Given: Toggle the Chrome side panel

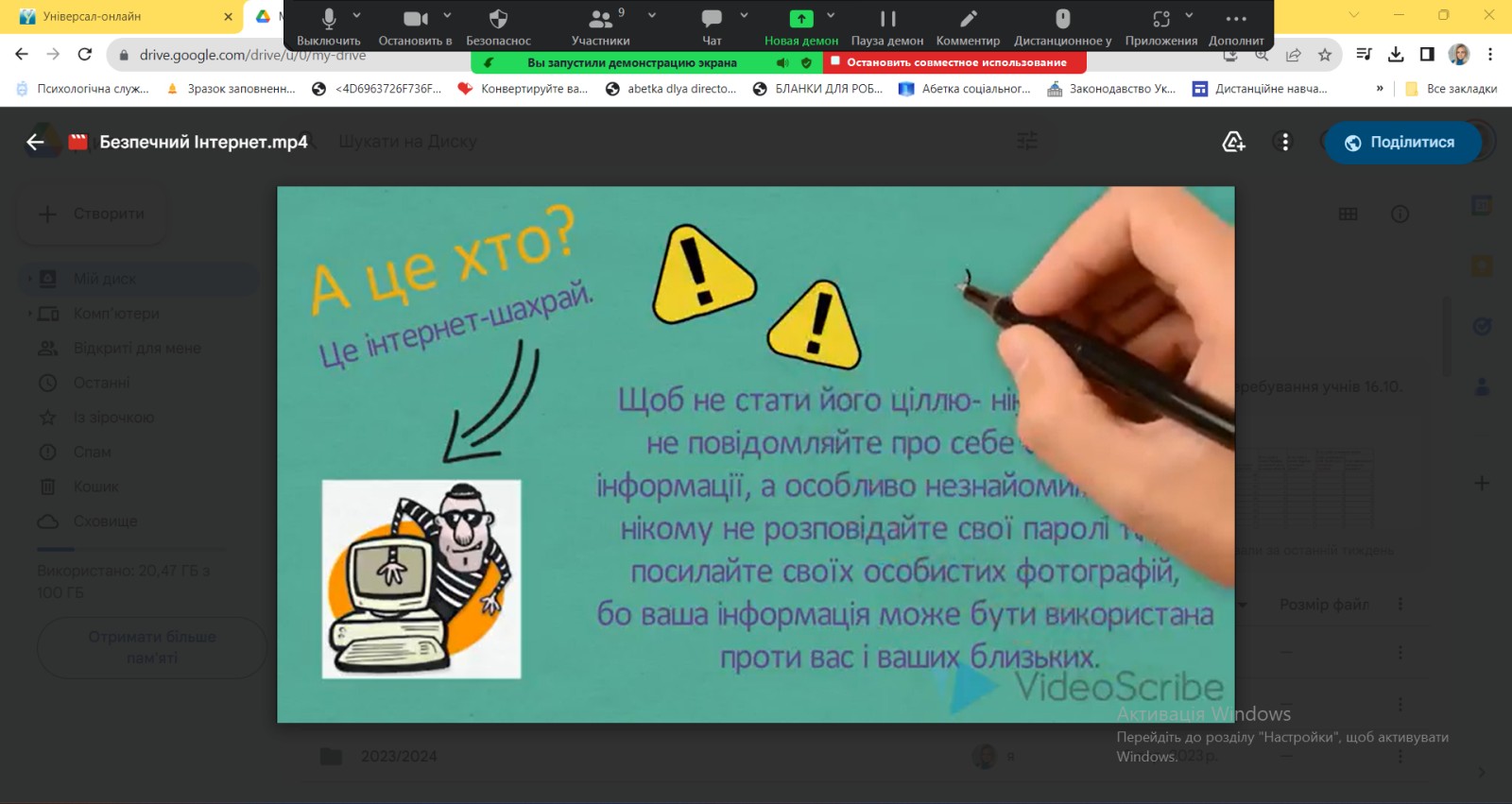Looking at the screenshot, I should 1427,55.
